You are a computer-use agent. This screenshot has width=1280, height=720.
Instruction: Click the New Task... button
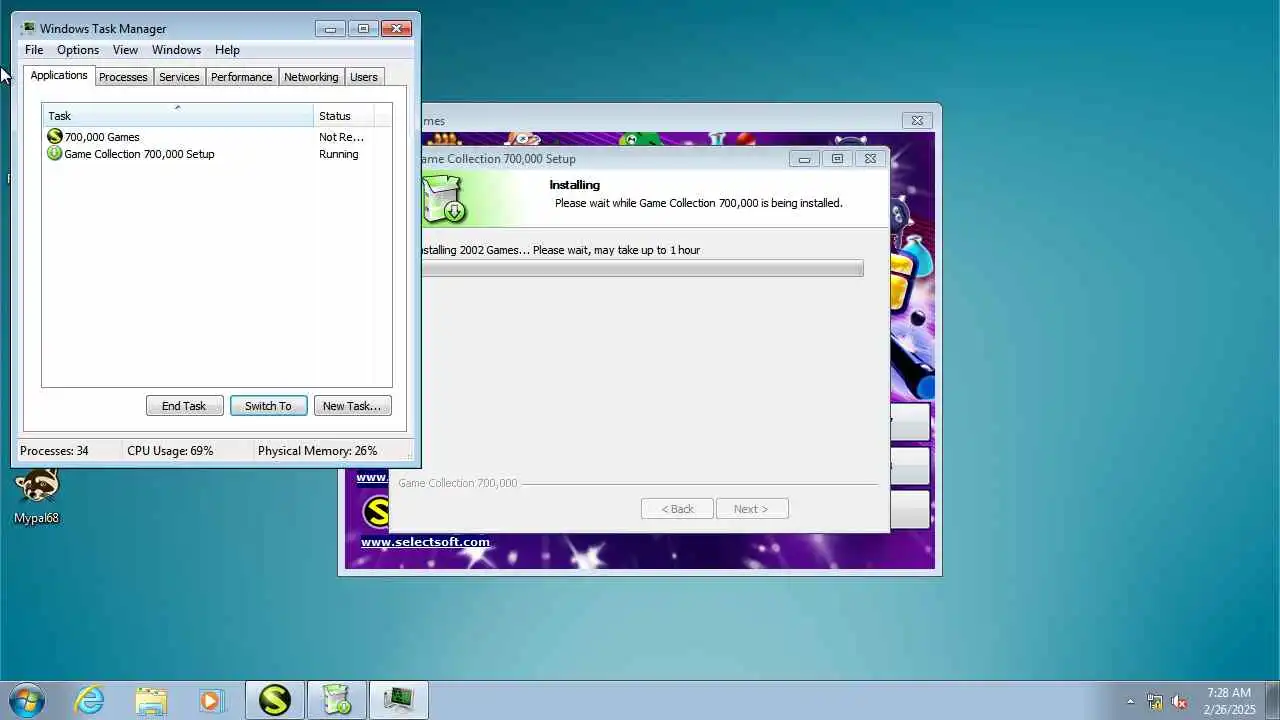pos(352,405)
